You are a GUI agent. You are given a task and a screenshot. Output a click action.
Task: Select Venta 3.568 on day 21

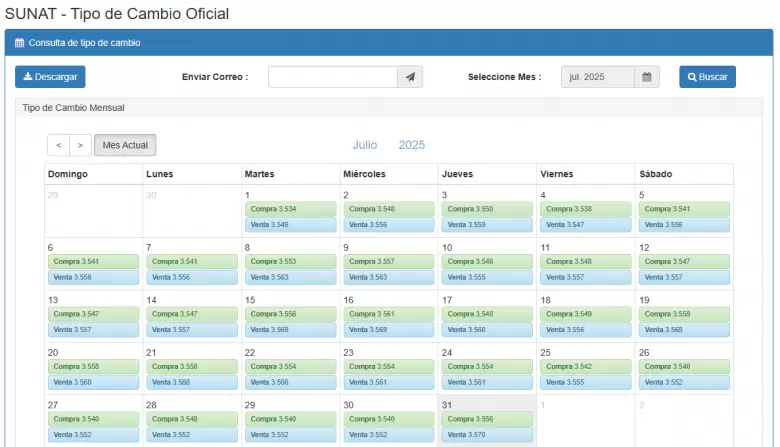tap(192, 382)
